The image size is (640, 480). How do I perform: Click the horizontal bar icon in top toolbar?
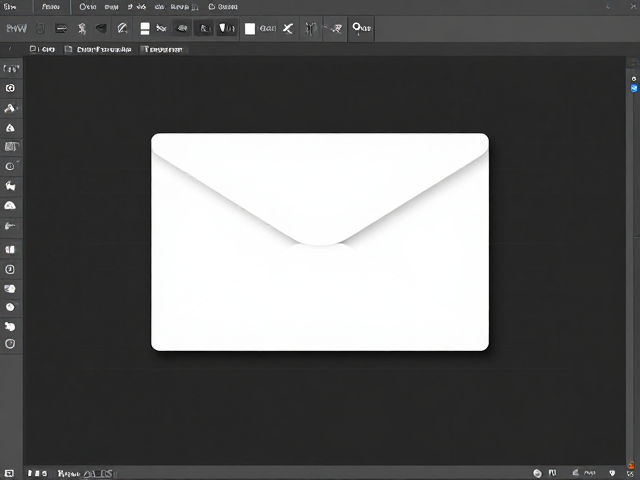[61, 28]
